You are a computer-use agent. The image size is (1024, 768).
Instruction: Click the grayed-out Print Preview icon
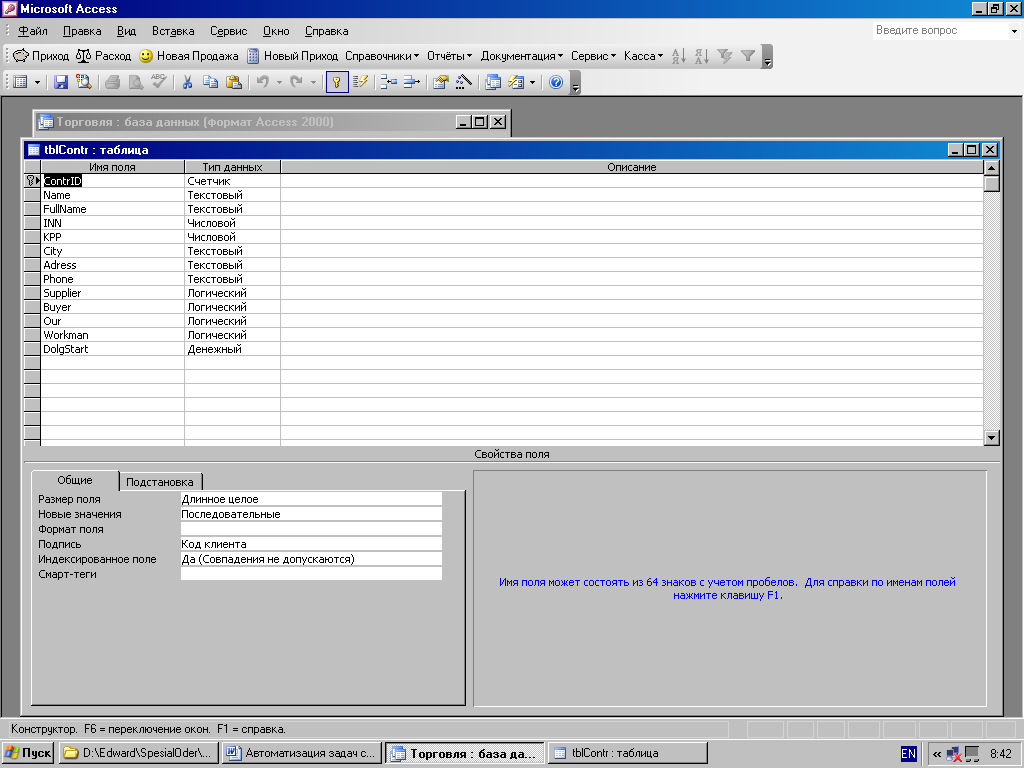tap(135, 82)
